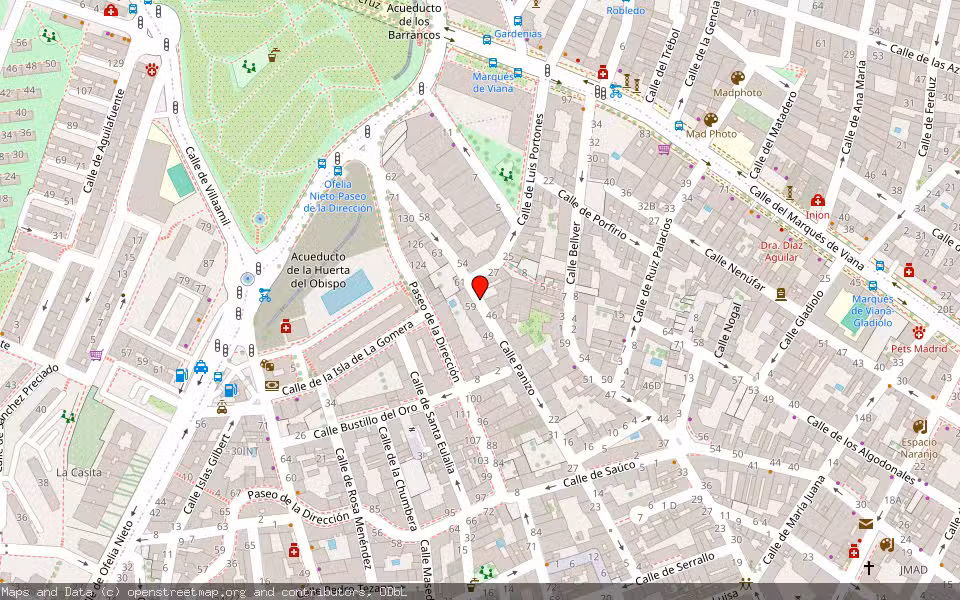Select the Calle de María Juana label
Image resolution: width=960 pixels, height=600 pixels.
(794, 519)
